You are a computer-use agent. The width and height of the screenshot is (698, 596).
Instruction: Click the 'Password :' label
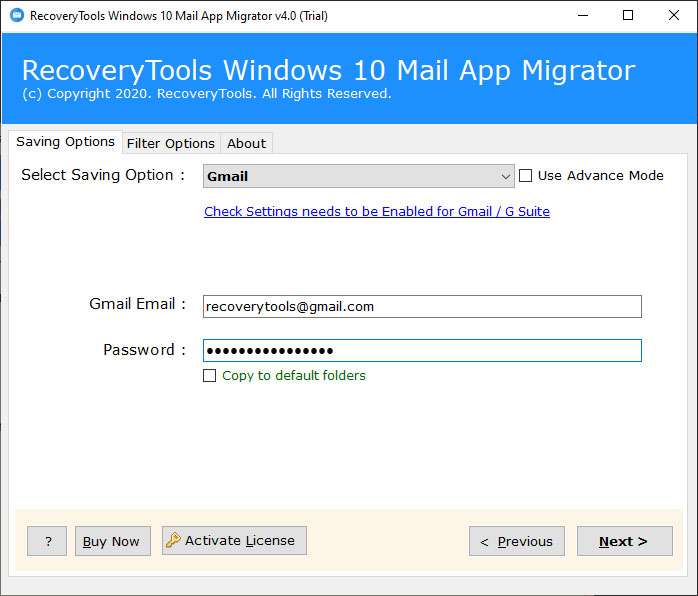pos(144,349)
